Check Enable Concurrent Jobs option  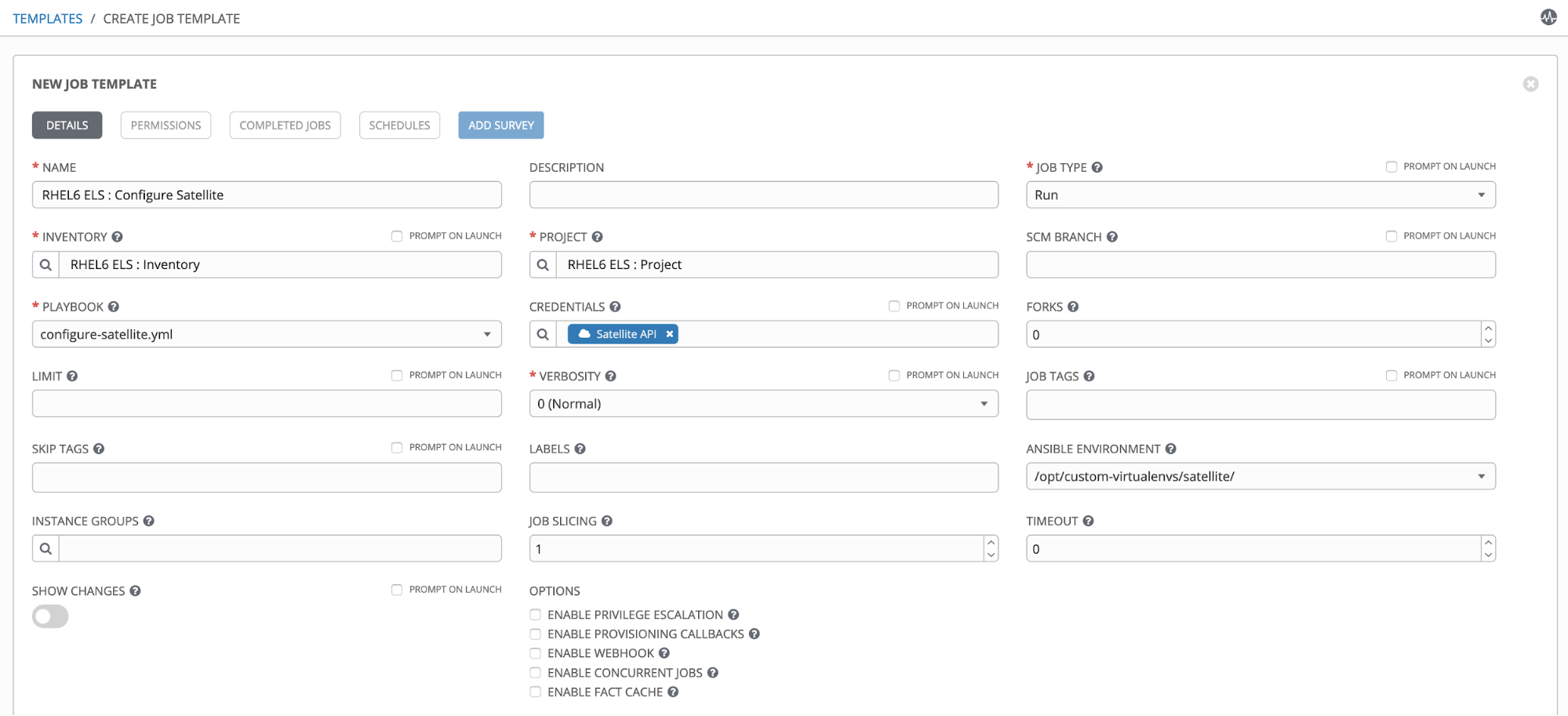(x=535, y=673)
